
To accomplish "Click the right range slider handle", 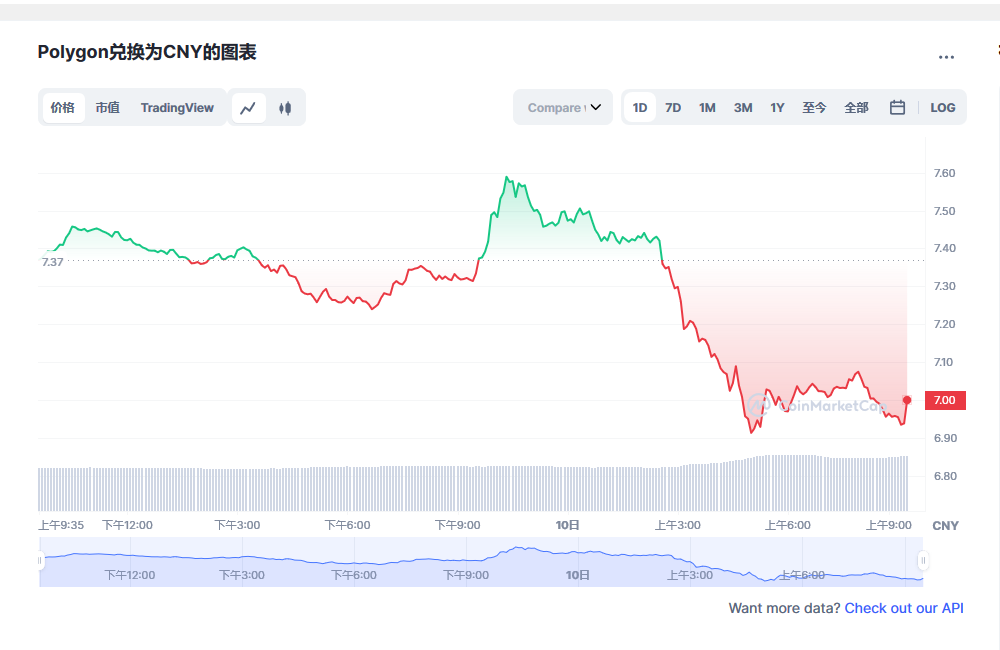I will (923, 561).
